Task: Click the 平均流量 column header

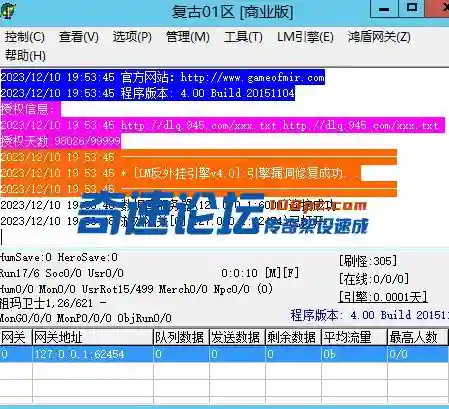Action: click(354, 337)
